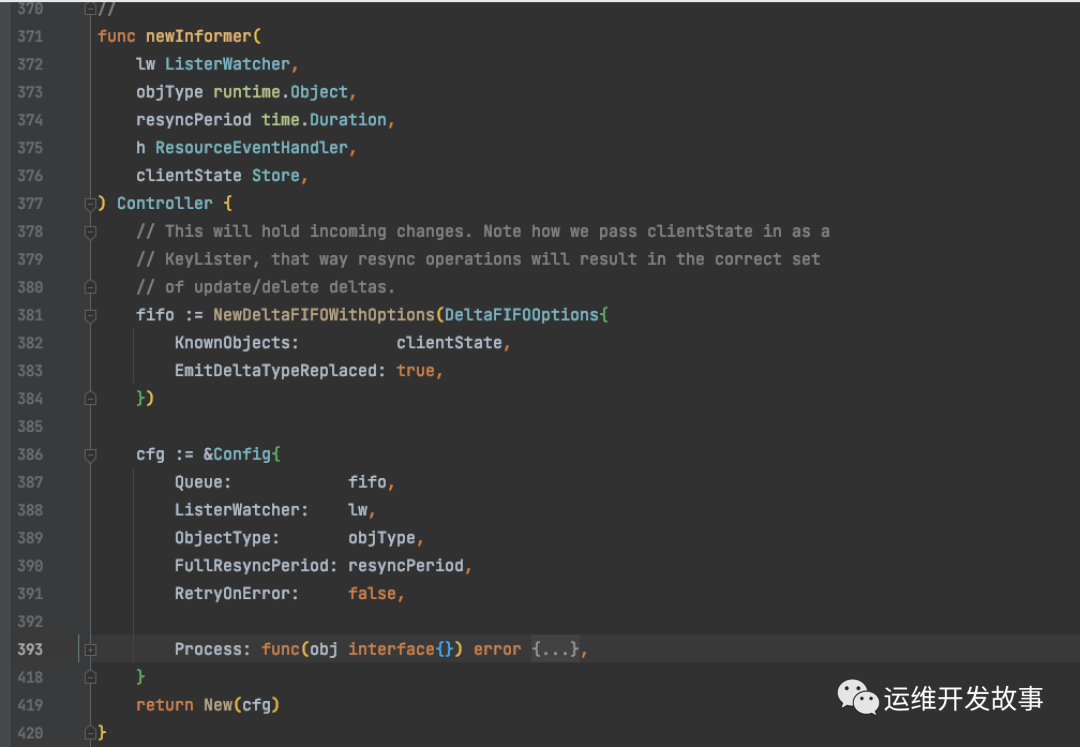The width and height of the screenshot is (1080, 747).
Task: Expand the folded Process function on line 393
Action: [91, 650]
